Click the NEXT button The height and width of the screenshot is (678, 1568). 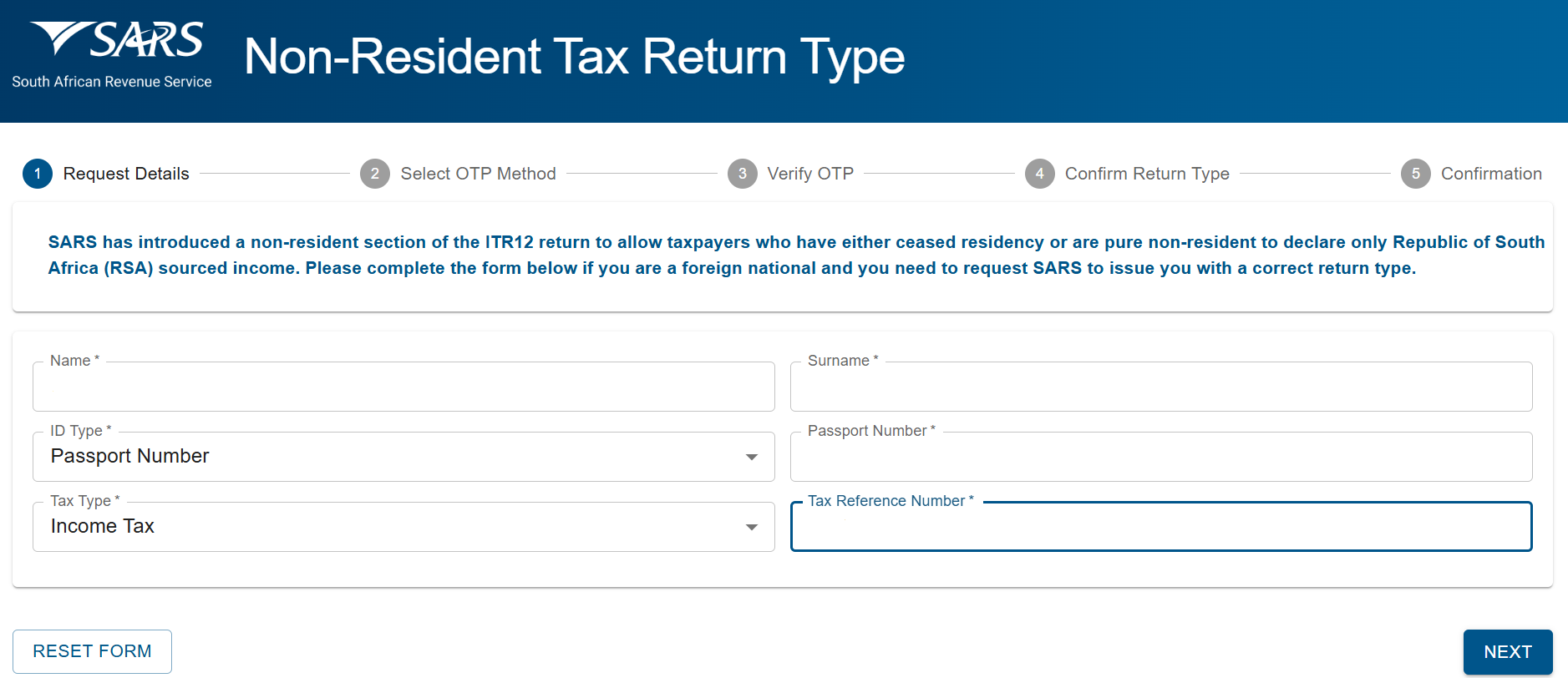pyautogui.click(x=1508, y=651)
